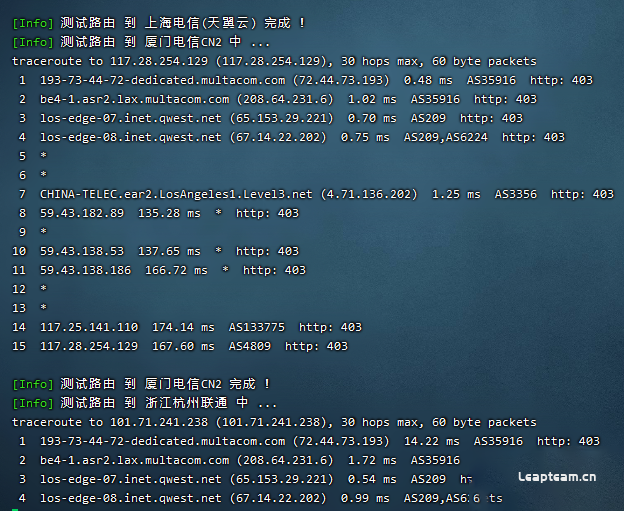This screenshot has height=511, width=624.
Task: Select 'AS209,AS6224' next to 0.75 ms
Action: [x=445, y=137]
